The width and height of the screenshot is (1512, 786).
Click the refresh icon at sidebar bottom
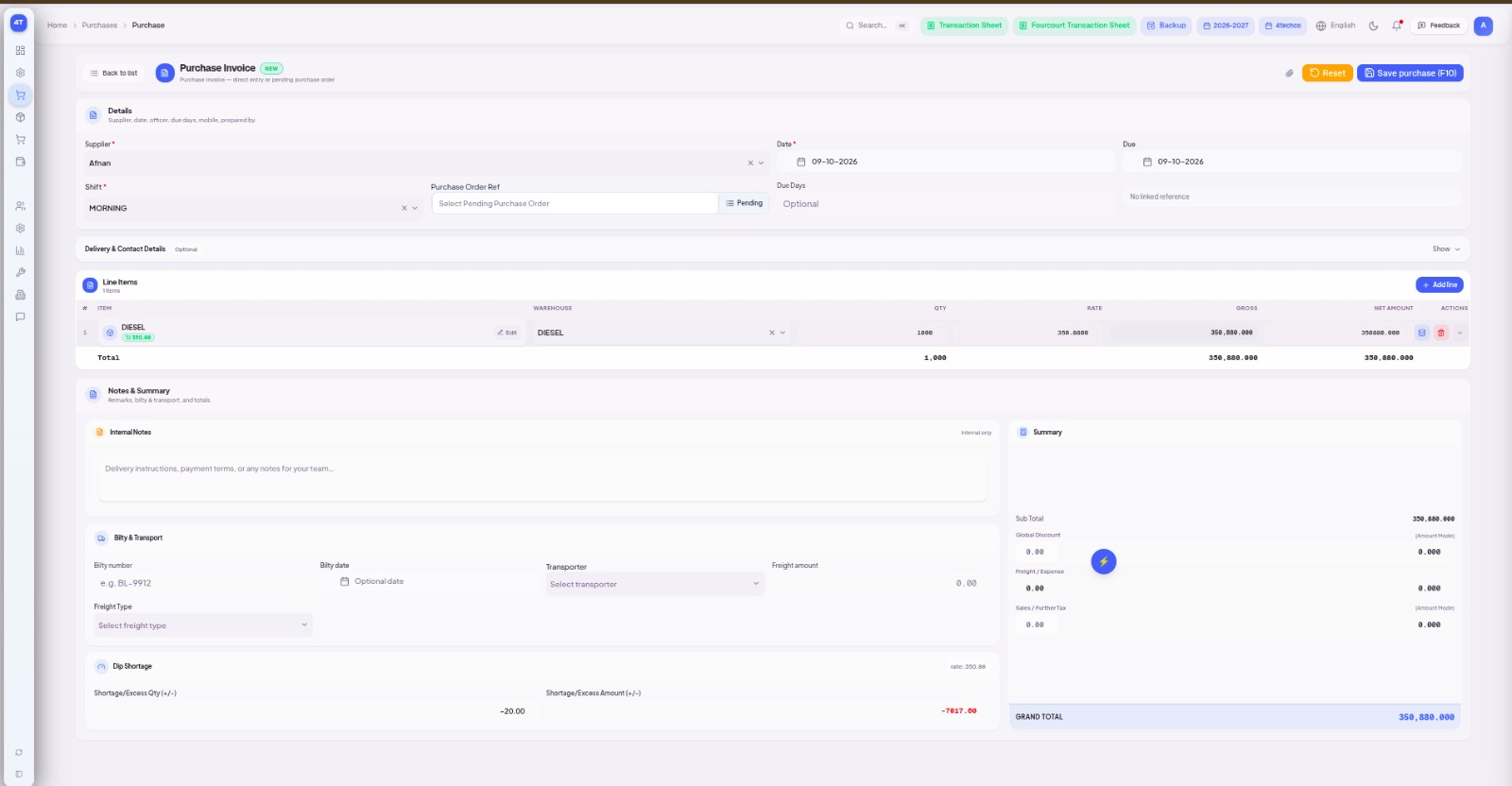click(19, 753)
